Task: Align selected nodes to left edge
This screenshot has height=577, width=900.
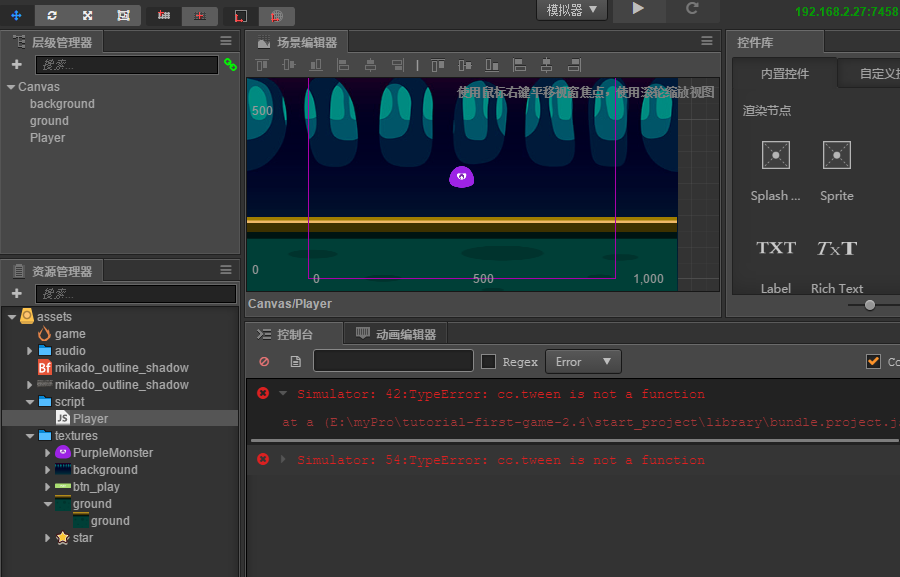Action: tap(343, 65)
